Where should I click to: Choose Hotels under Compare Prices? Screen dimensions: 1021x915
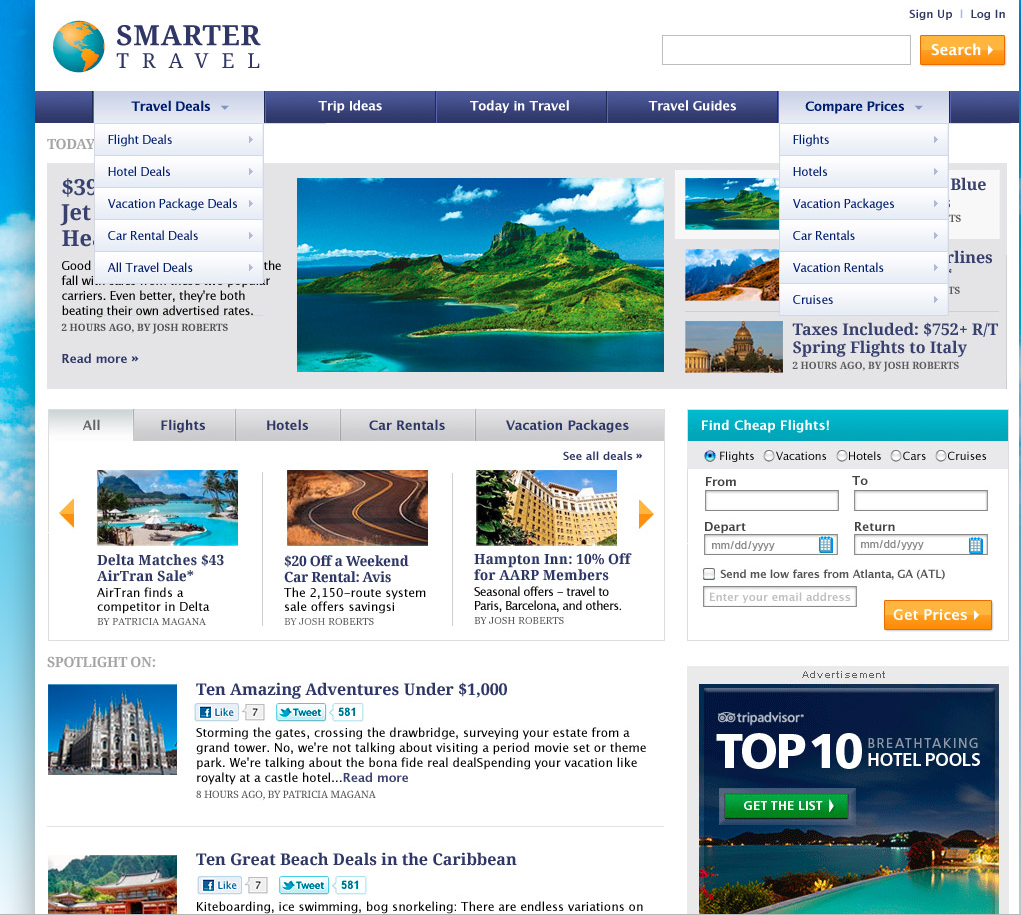863,171
